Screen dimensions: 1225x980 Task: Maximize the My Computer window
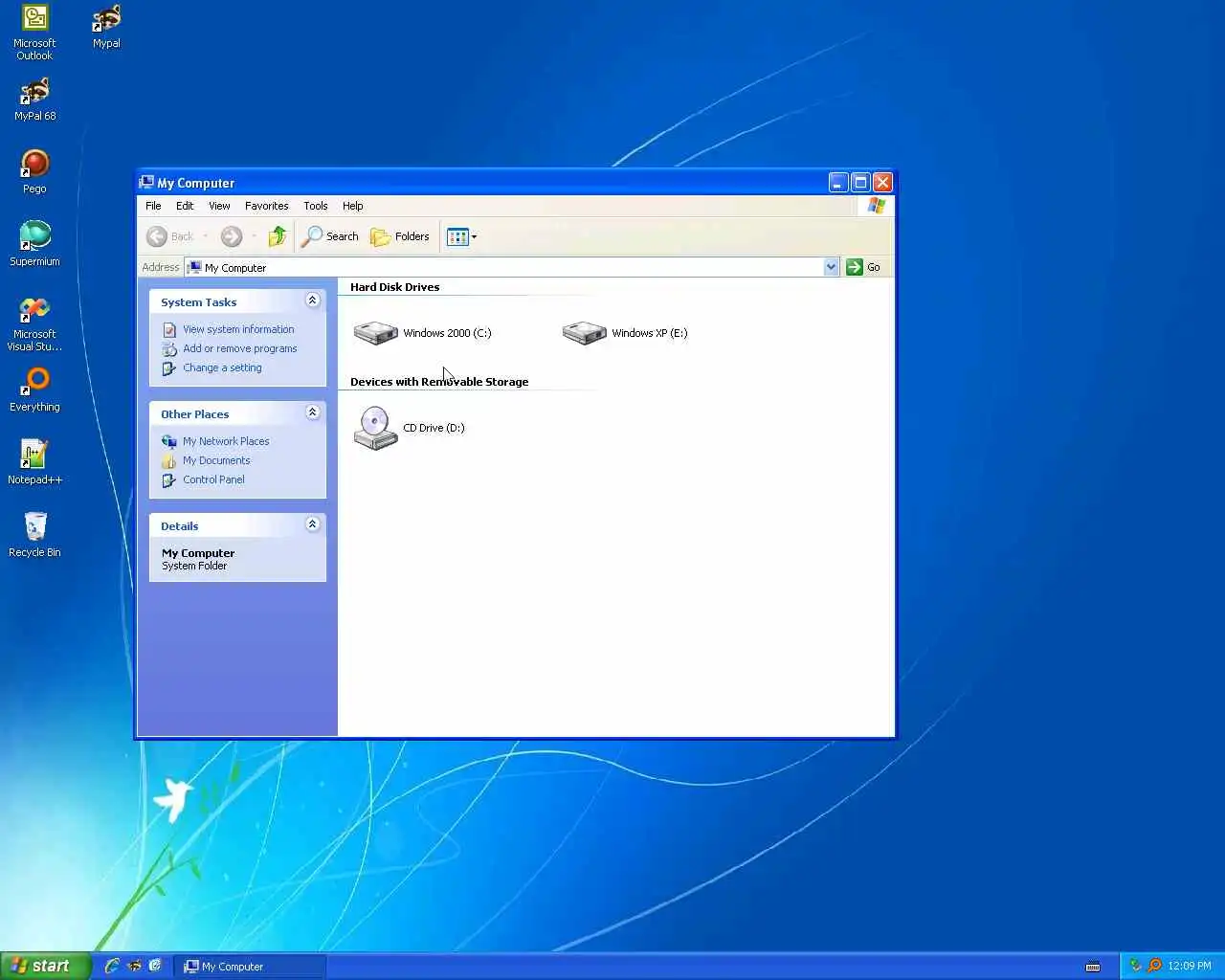860,182
